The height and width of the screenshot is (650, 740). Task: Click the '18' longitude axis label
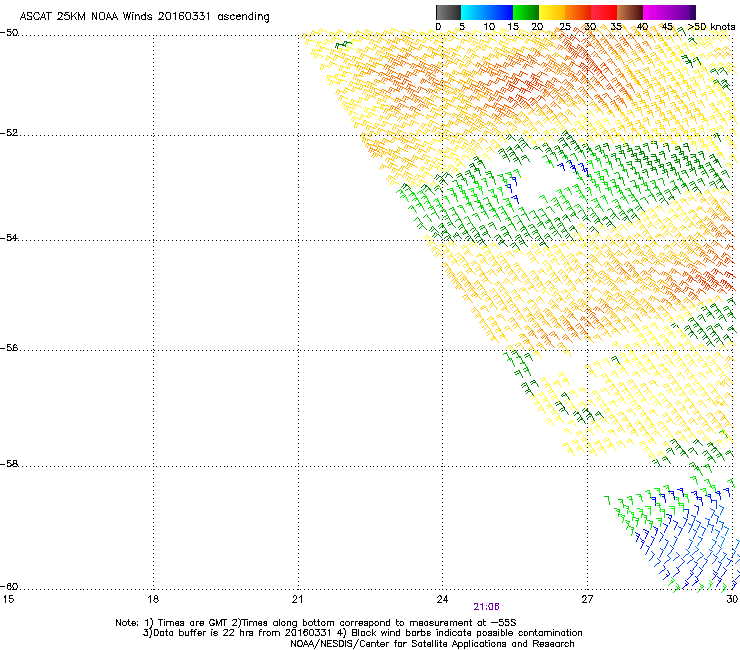point(153,599)
